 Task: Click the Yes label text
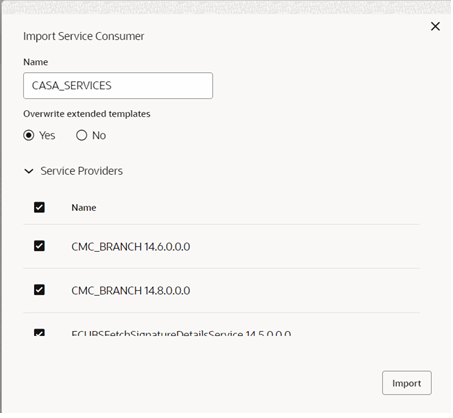(x=47, y=135)
